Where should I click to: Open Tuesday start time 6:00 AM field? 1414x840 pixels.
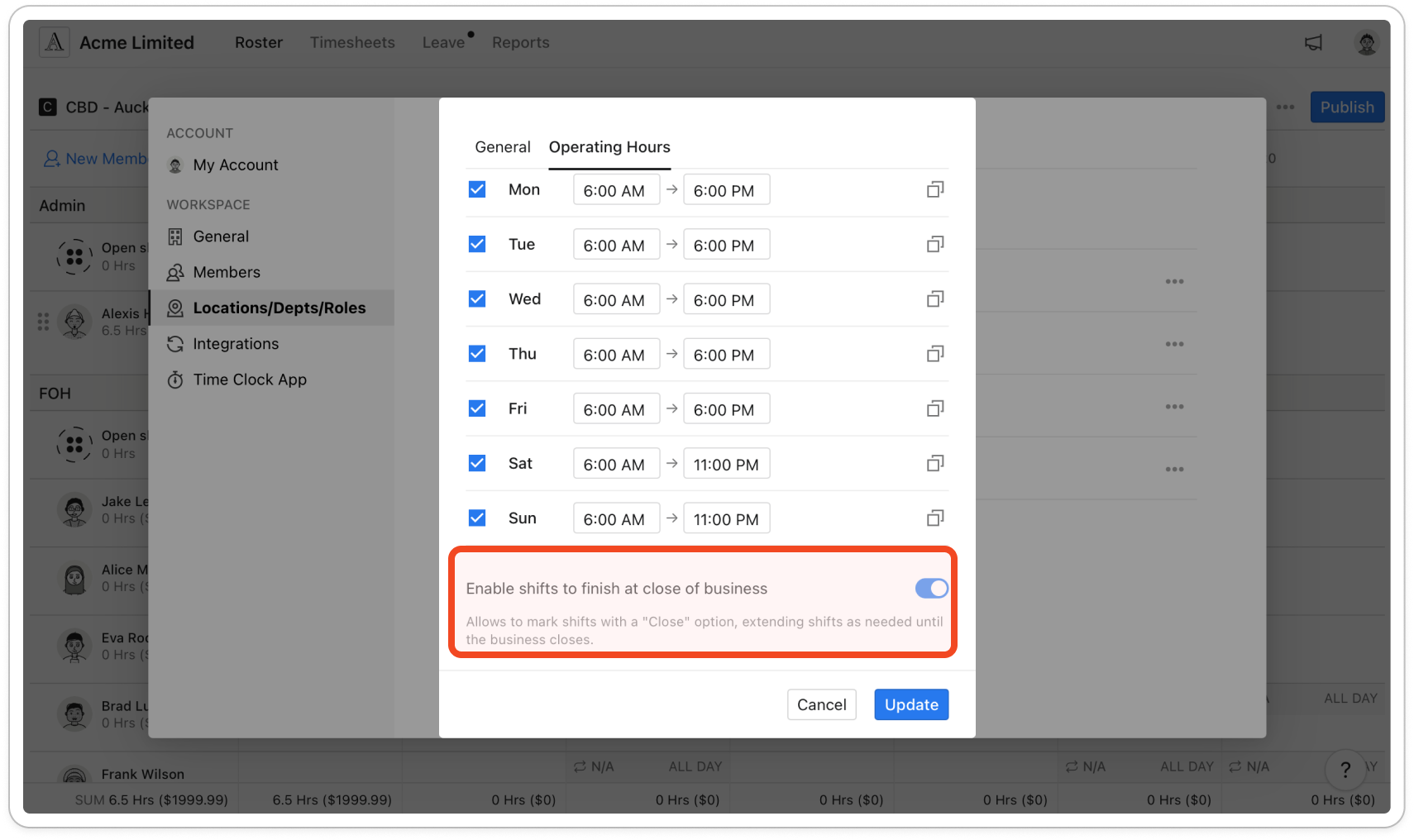pyautogui.click(x=616, y=244)
